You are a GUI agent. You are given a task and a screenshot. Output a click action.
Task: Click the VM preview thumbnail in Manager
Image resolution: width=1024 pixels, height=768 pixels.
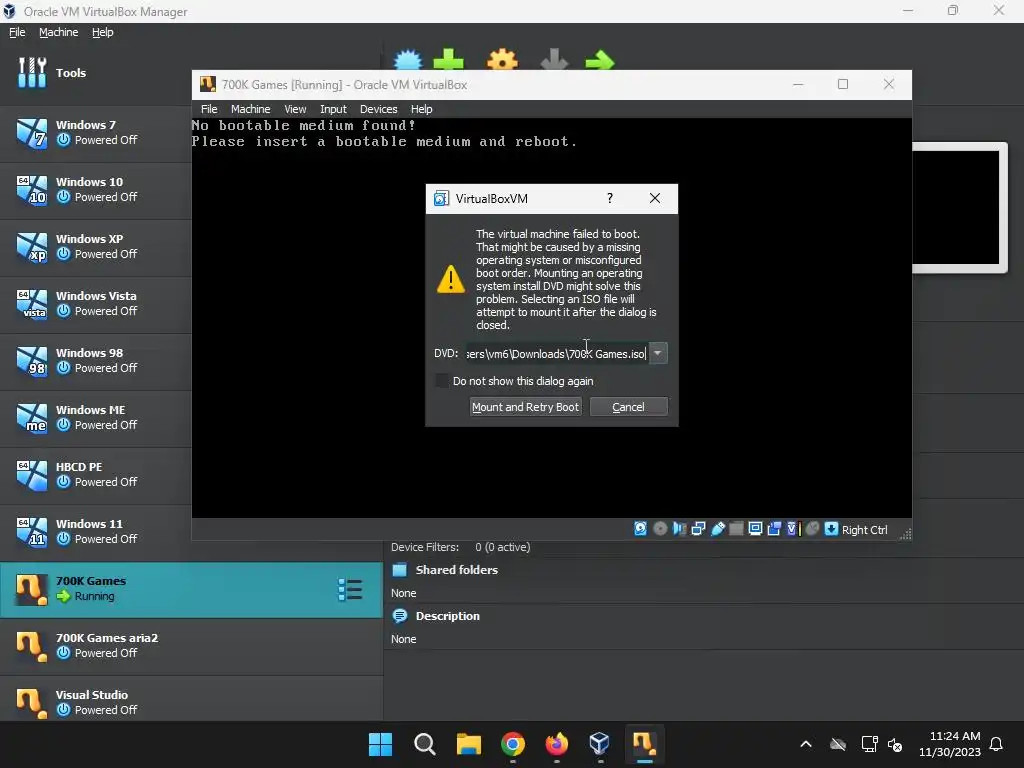[959, 208]
